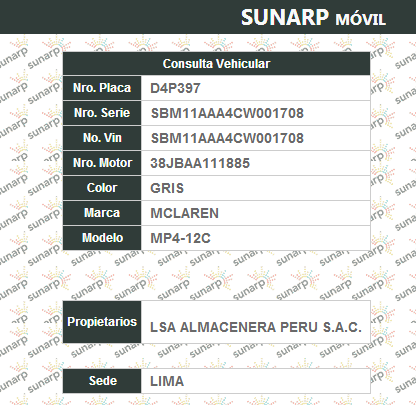This screenshot has width=416, height=406.
Task: Select the Nro. Serie value SBM11AAA4CW001708
Action: 227,113
